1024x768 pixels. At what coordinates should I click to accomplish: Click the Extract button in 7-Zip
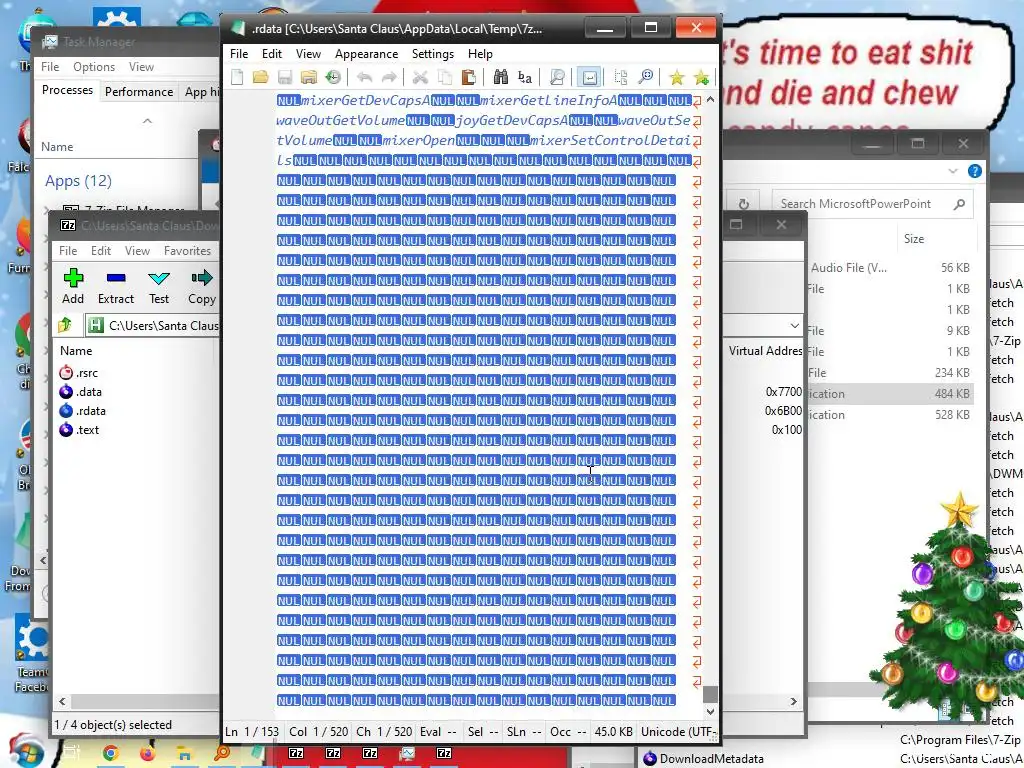116,286
